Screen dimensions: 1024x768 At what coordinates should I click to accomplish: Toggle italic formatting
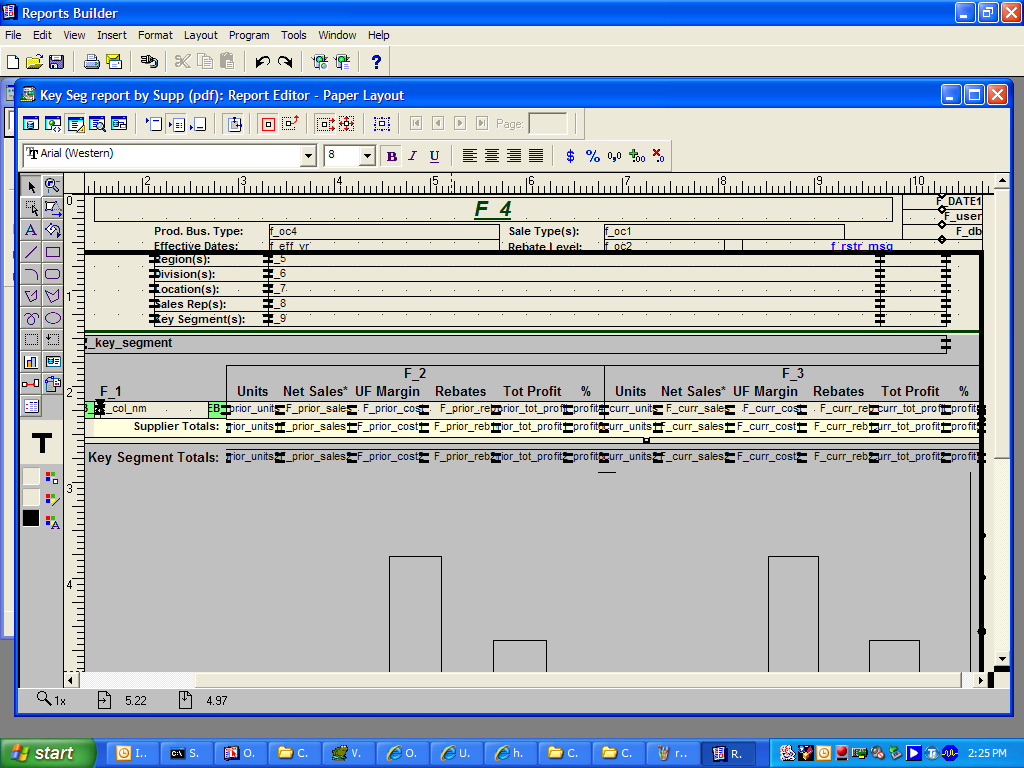point(413,155)
